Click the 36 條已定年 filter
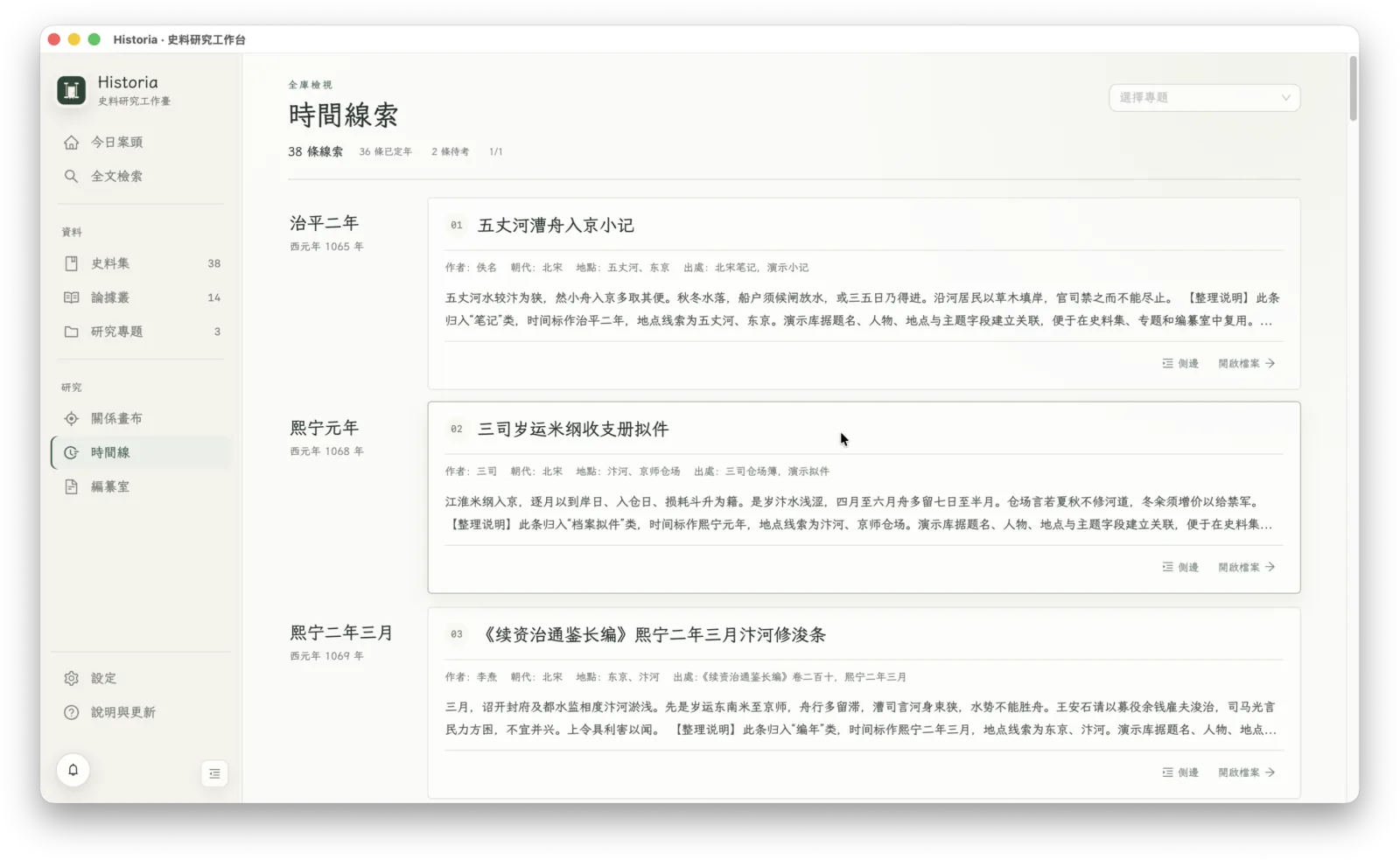The height and width of the screenshot is (860, 1400). coord(385,151)
